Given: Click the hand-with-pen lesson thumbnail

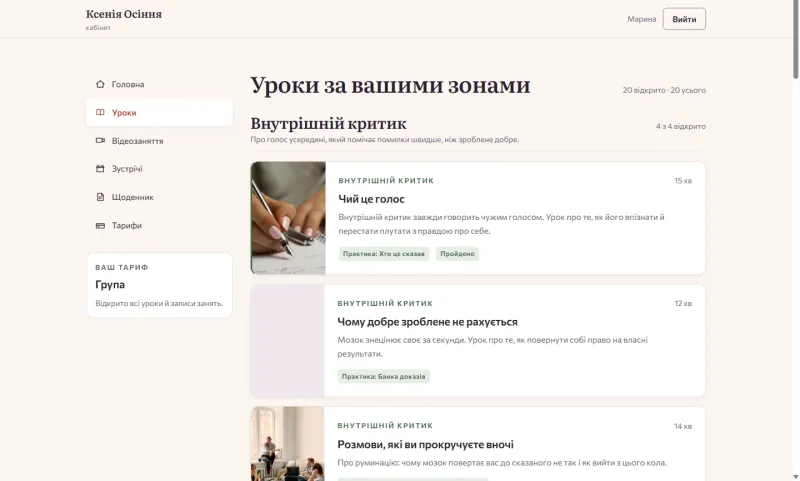Looking at the screenshot, I should pos(288,218).
